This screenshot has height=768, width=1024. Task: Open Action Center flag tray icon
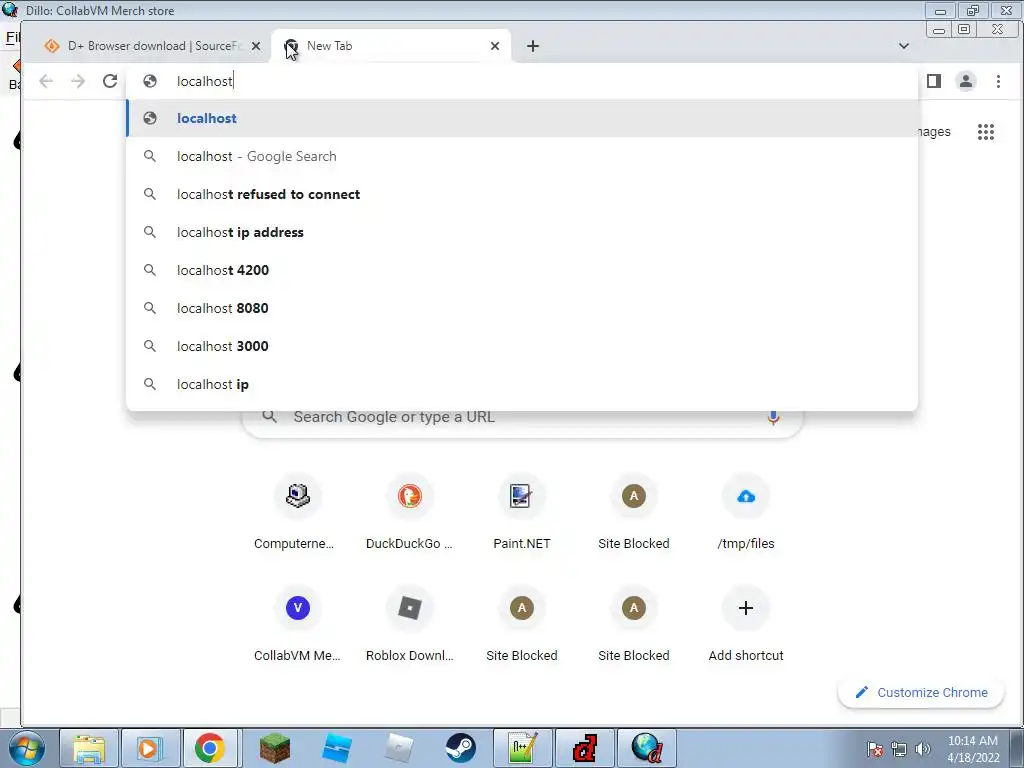[874, 750]
